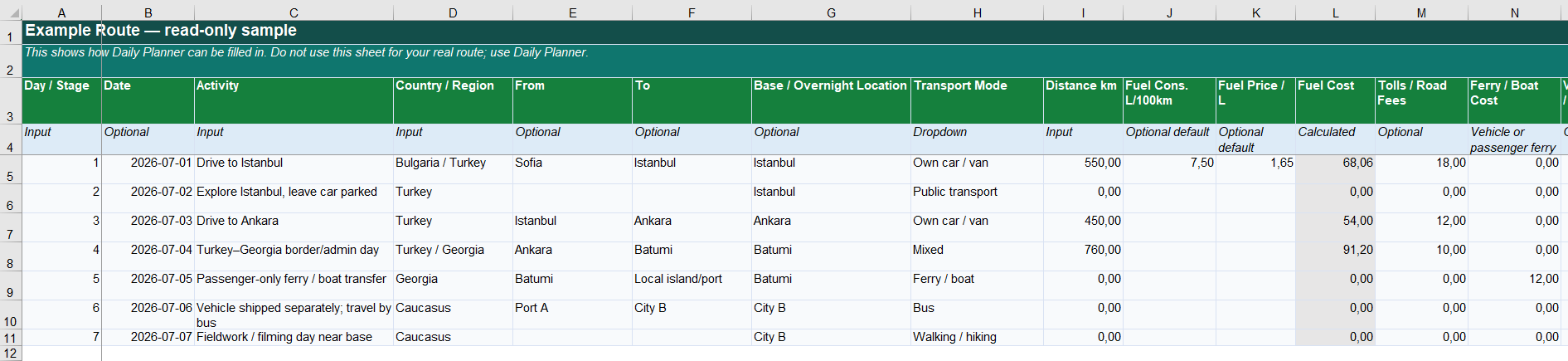This screenshot has height=361, width=1568.
Task: Click 'Explore Istanbul, leave car parked' cell
Action: tap(294, 198)
